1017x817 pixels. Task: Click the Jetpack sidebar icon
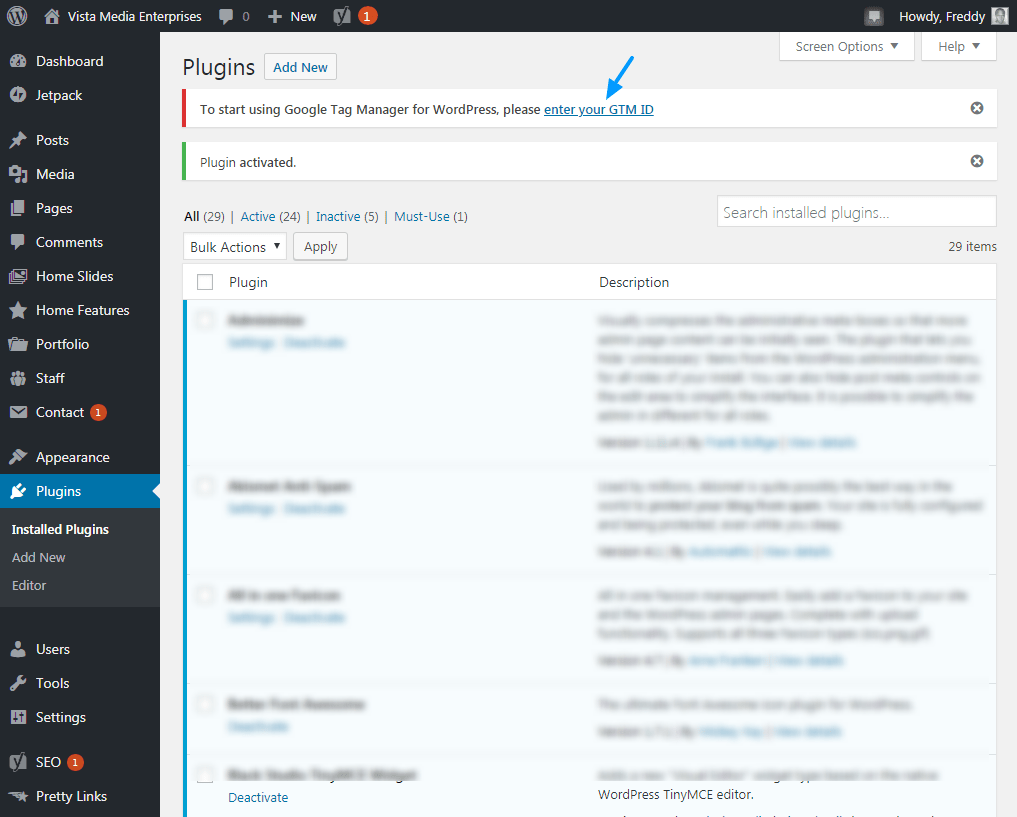(18, 95)
